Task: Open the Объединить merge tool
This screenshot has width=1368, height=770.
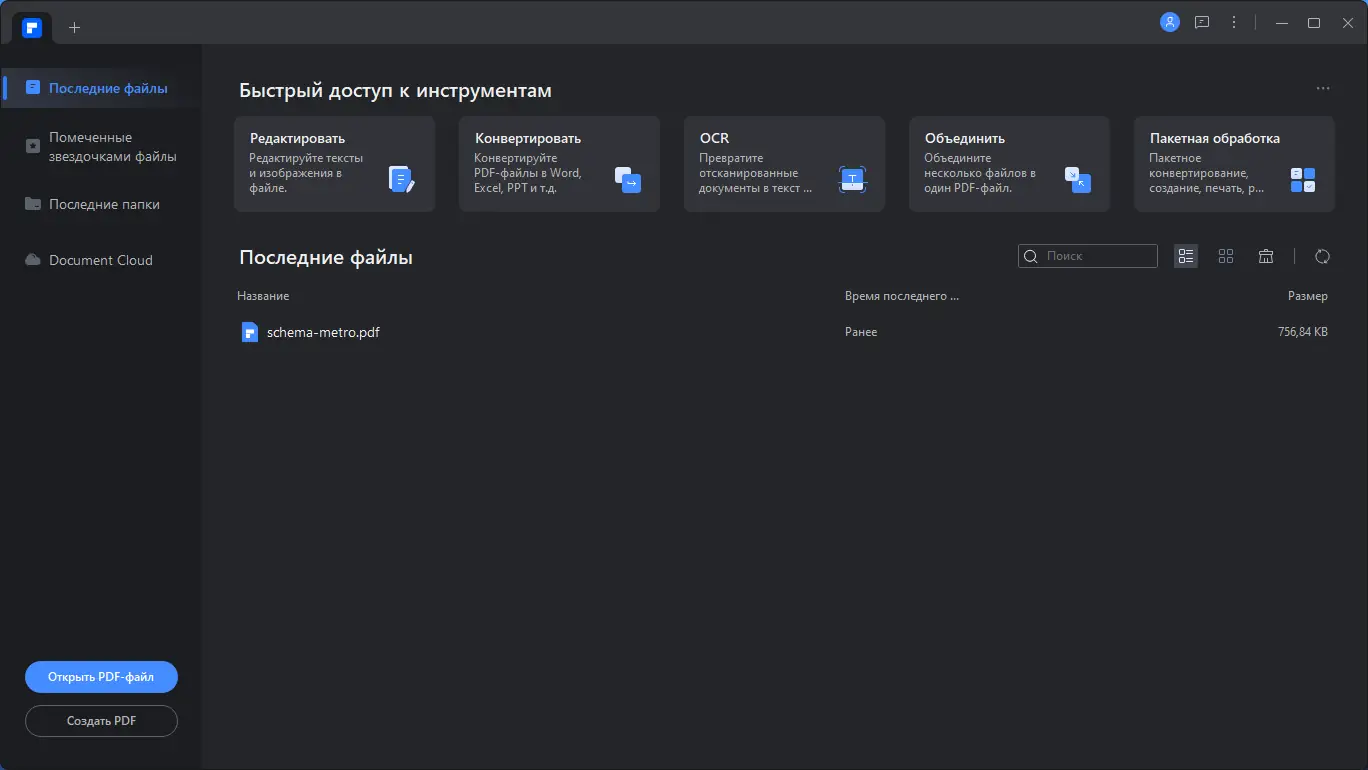Action: 1009,164
